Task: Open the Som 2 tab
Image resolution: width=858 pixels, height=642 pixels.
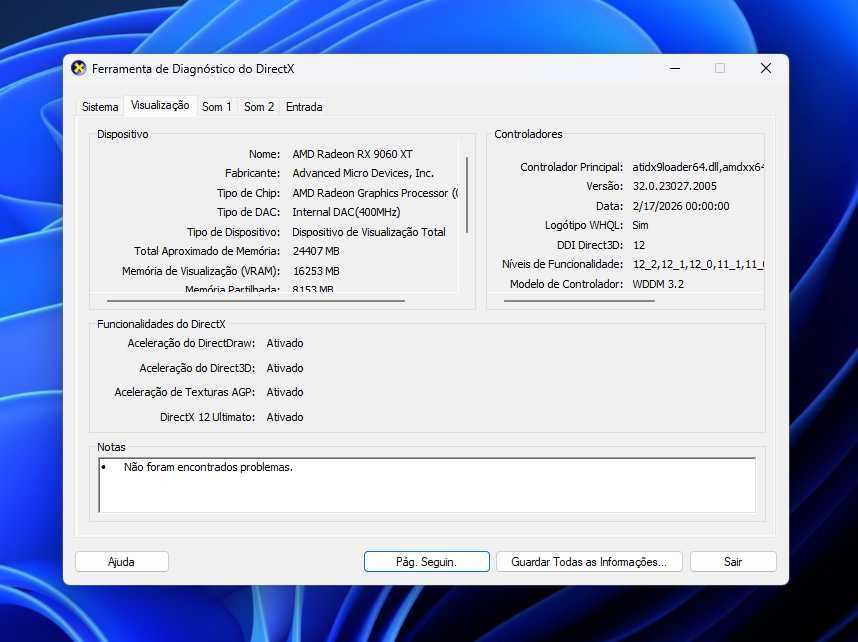Action: click(x=259, y=107)
